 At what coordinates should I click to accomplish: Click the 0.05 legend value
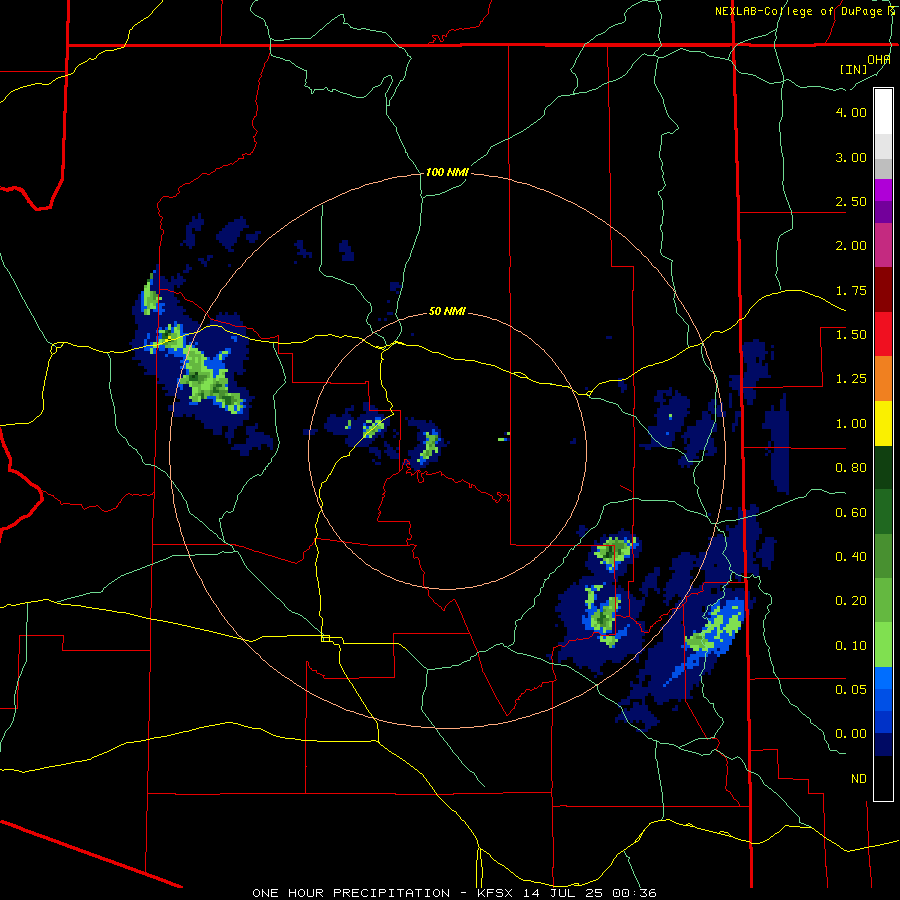851,689
